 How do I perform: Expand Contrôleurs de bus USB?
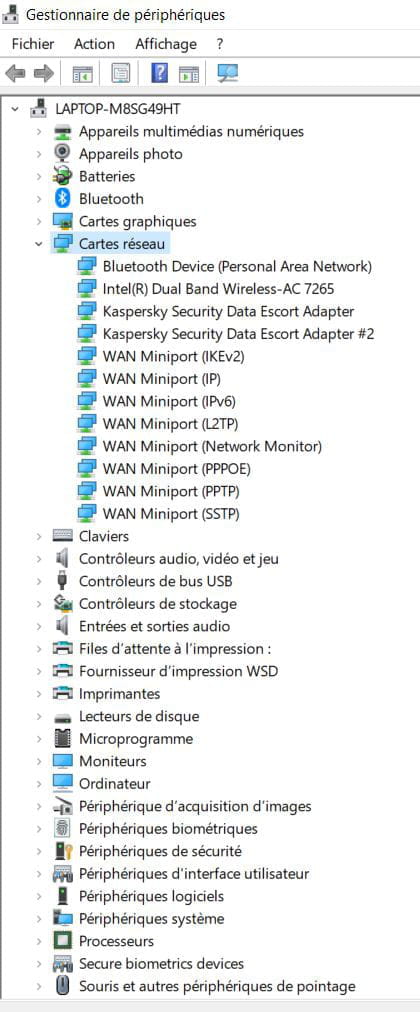click(39, 582)
